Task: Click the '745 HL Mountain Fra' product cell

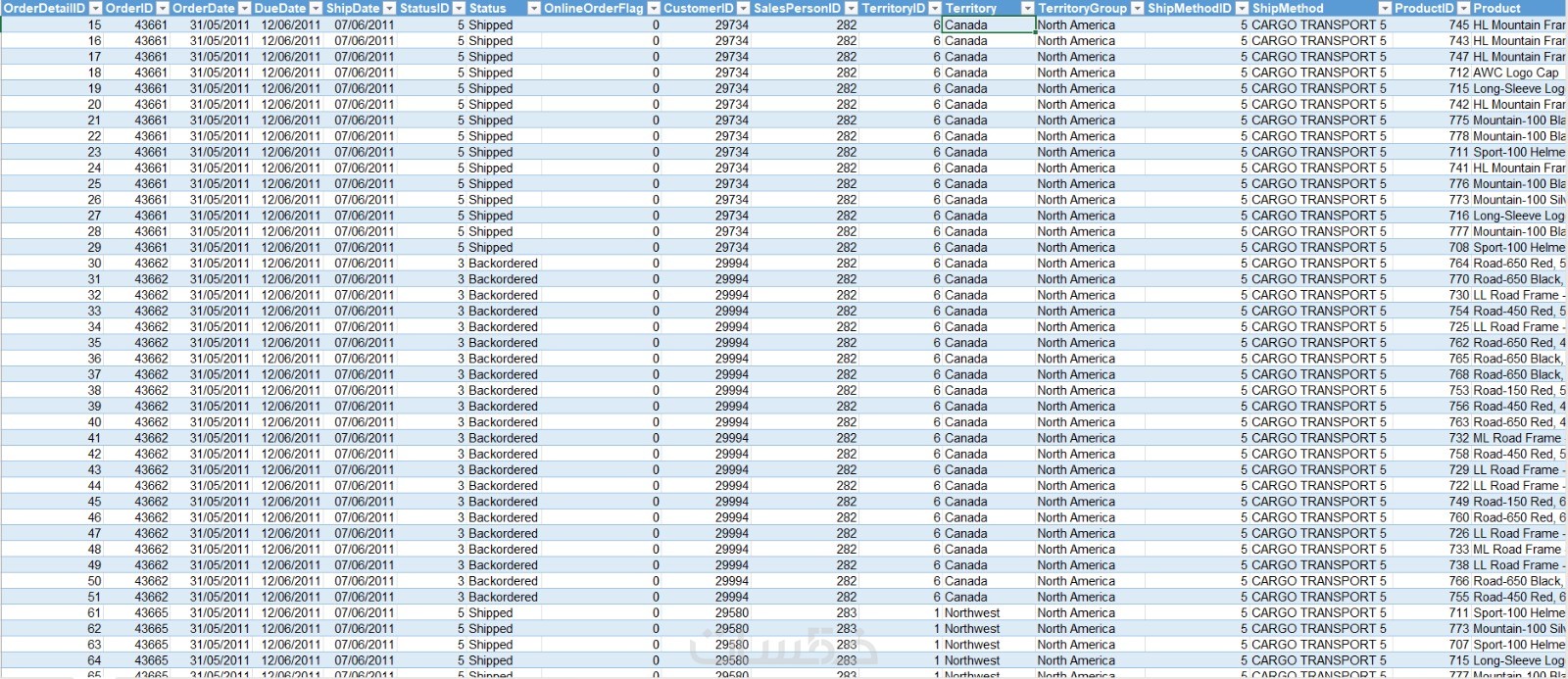Action: click(x=1507, y=24)
